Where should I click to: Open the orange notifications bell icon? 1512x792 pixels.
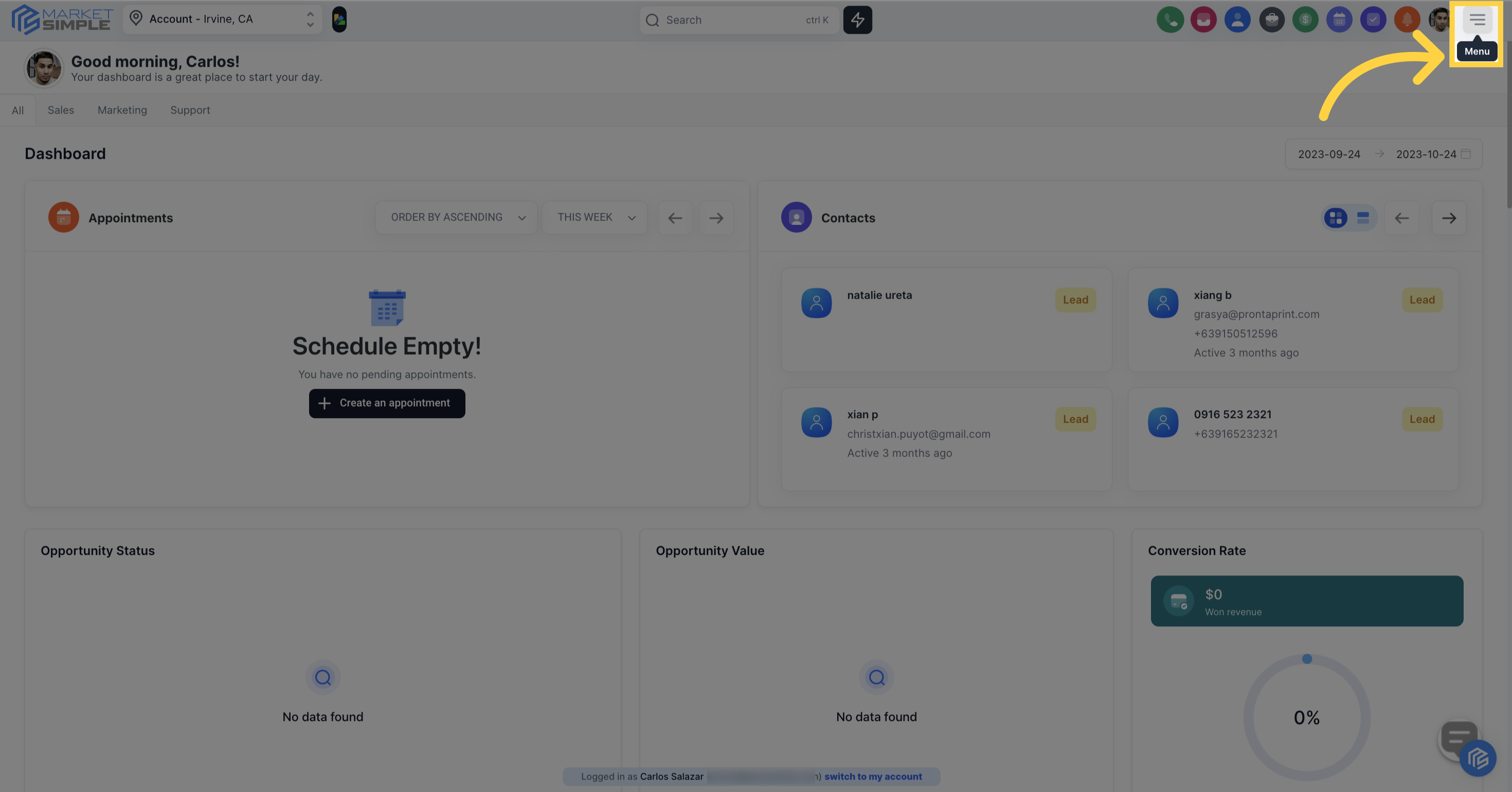pos(1407,20)
